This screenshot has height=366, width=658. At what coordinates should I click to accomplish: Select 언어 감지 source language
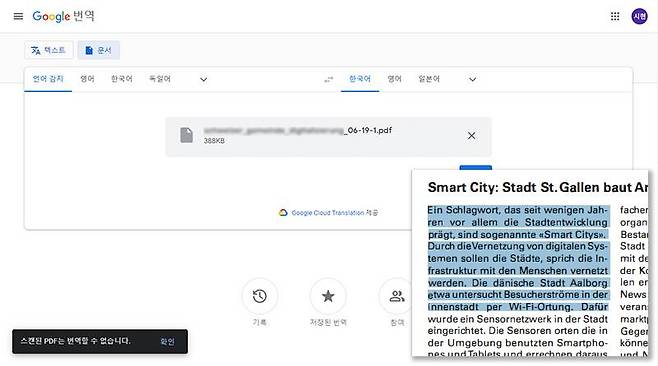pos(48,79)
